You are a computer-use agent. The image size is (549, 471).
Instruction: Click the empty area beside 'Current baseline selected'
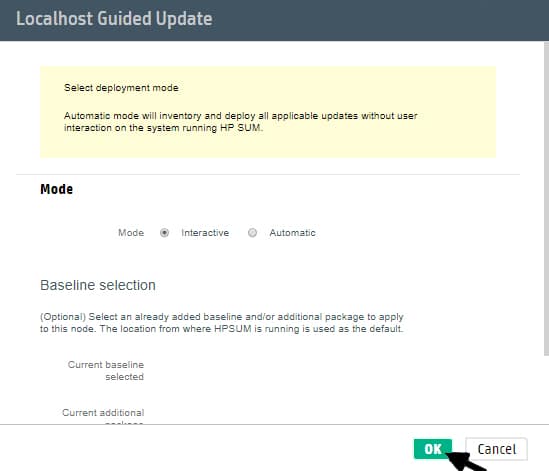coord(280,370)
